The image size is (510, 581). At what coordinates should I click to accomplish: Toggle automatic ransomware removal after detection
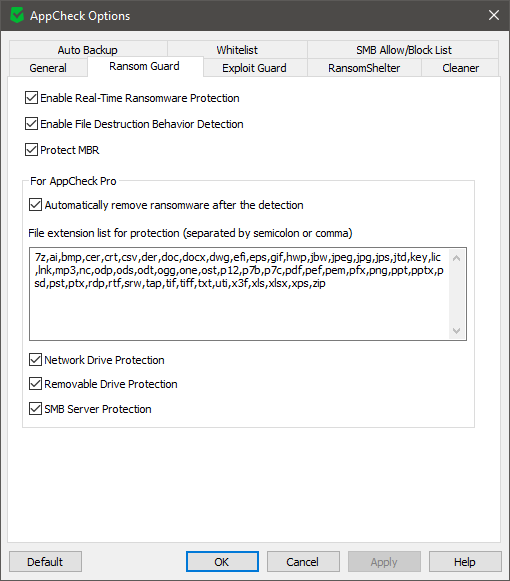(x=36, y=205)
